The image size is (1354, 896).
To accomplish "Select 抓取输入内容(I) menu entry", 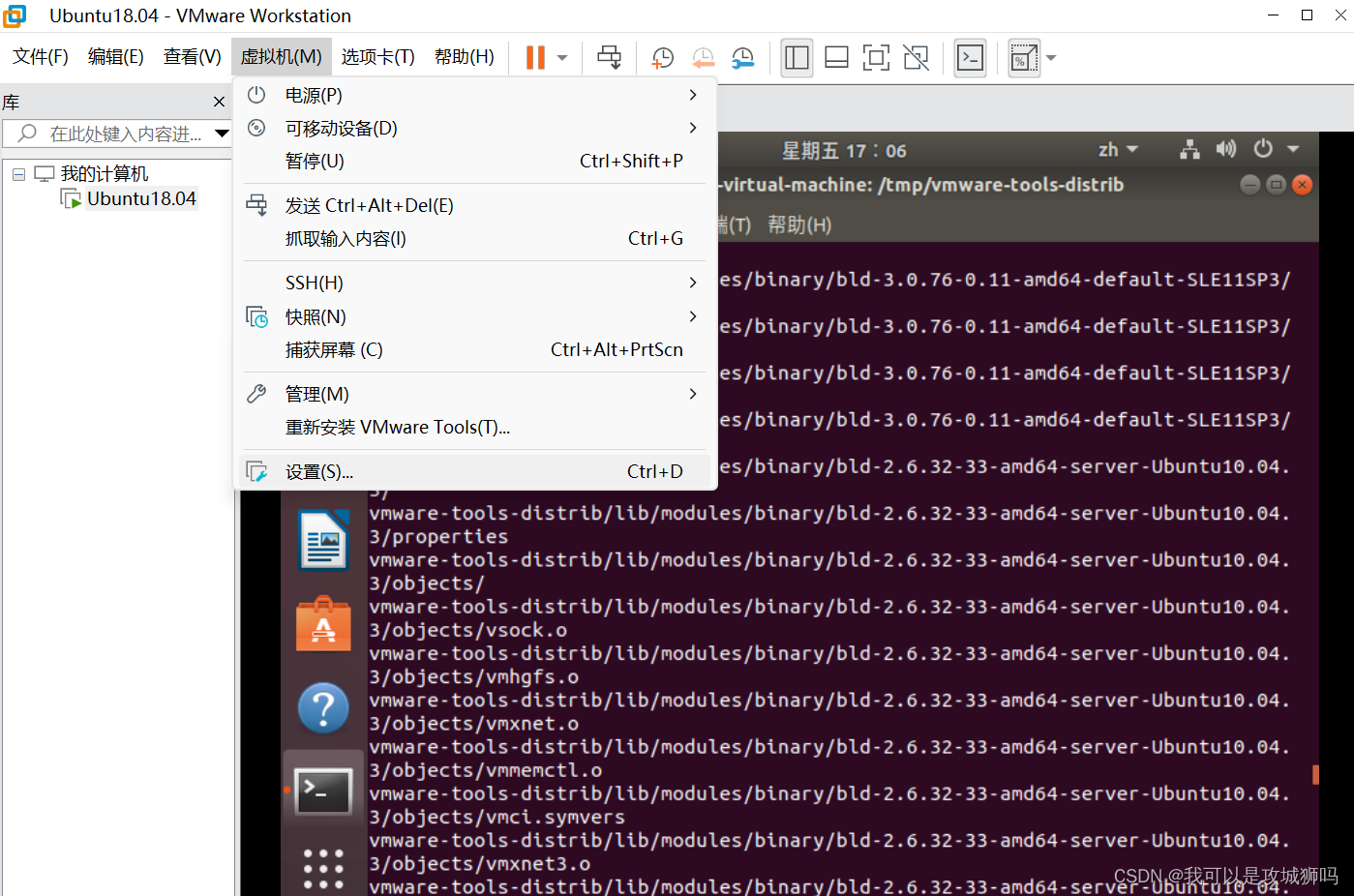I will [474, 238].
